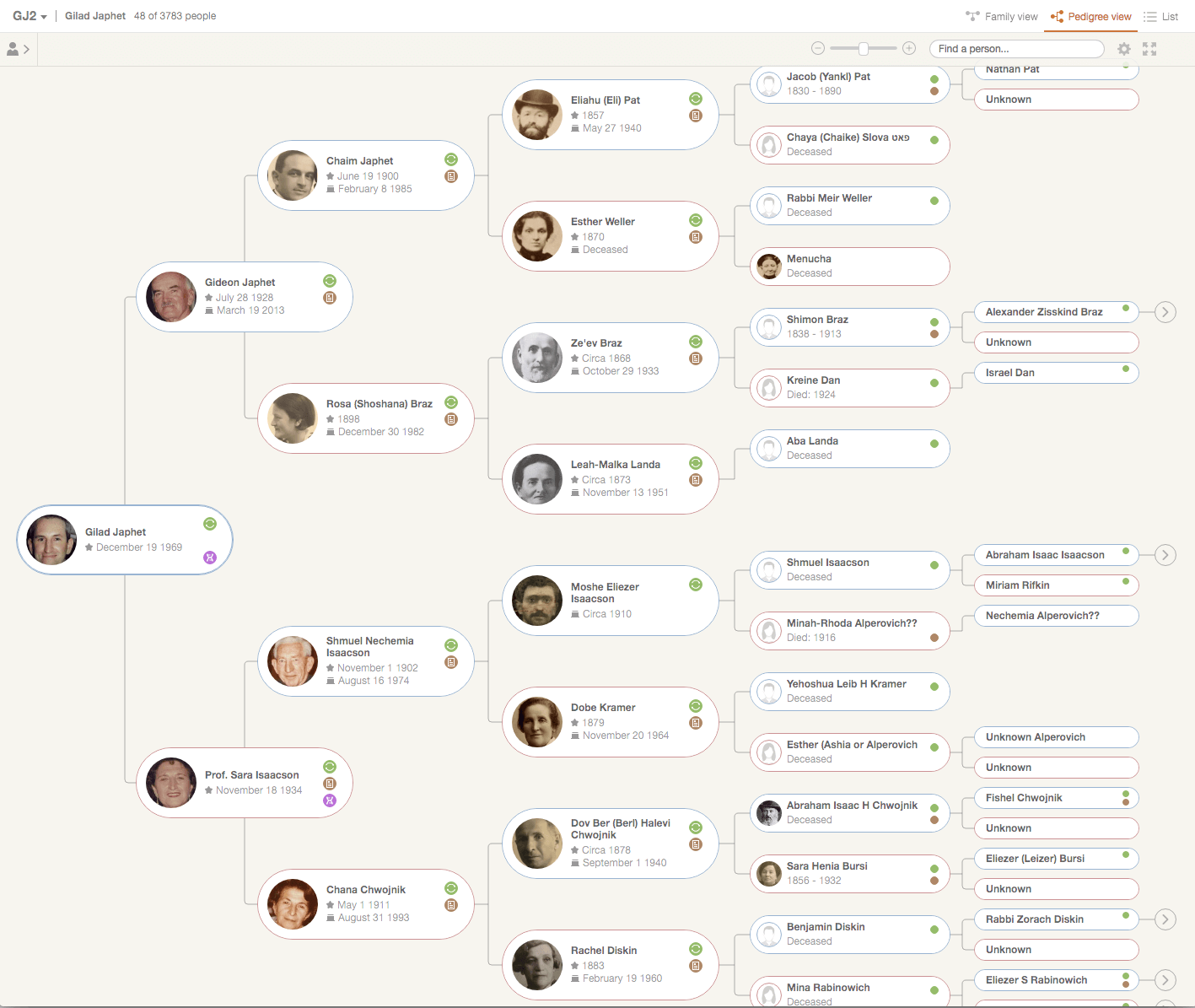This screenshot has height=1008, width=1195.
Task: Expand ancestors of Eliezer S Rabinowich
Action: point(1165,980)
